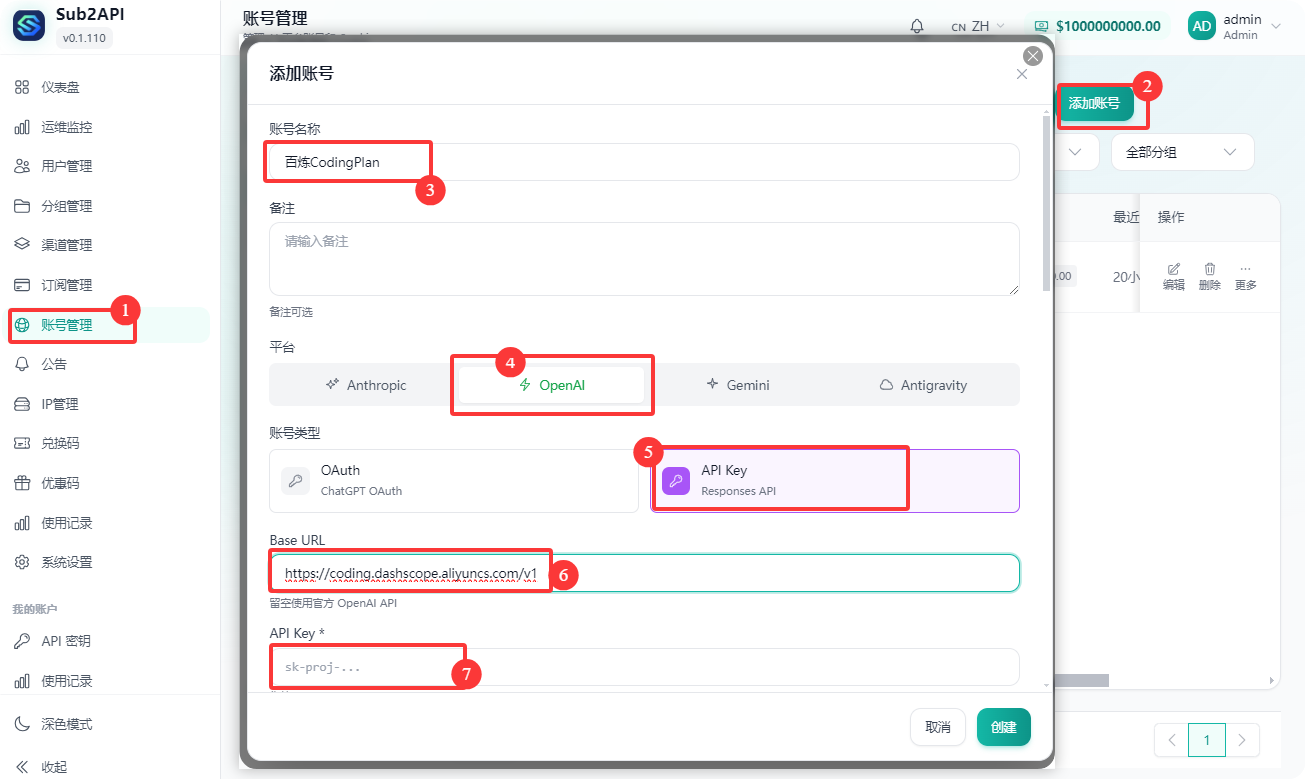1305x779 pixels.
Task: Click the 创建 create button
Action: 1003,727
